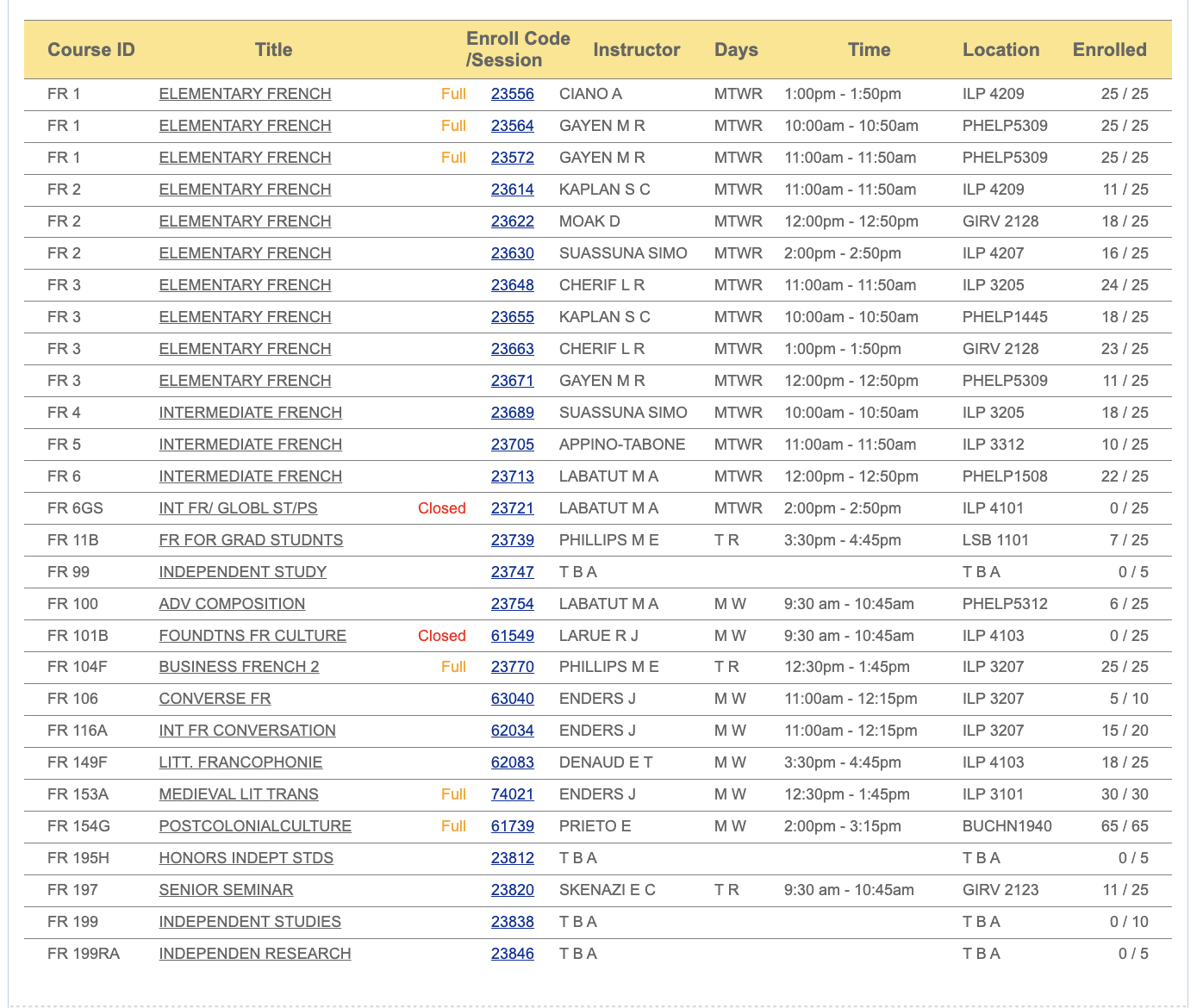The height and width of the screenshot is (1008, 1203).
Task: Open enroll code 23556 link
Action: point(512,94)
